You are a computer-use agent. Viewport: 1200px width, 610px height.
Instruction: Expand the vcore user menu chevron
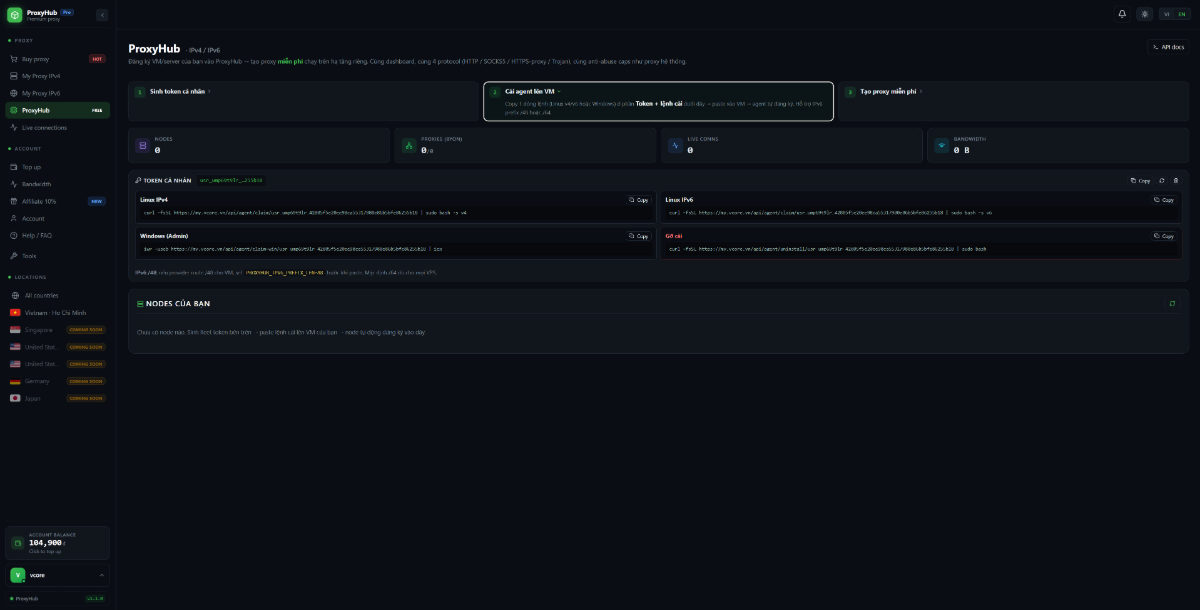pos(101,575)
